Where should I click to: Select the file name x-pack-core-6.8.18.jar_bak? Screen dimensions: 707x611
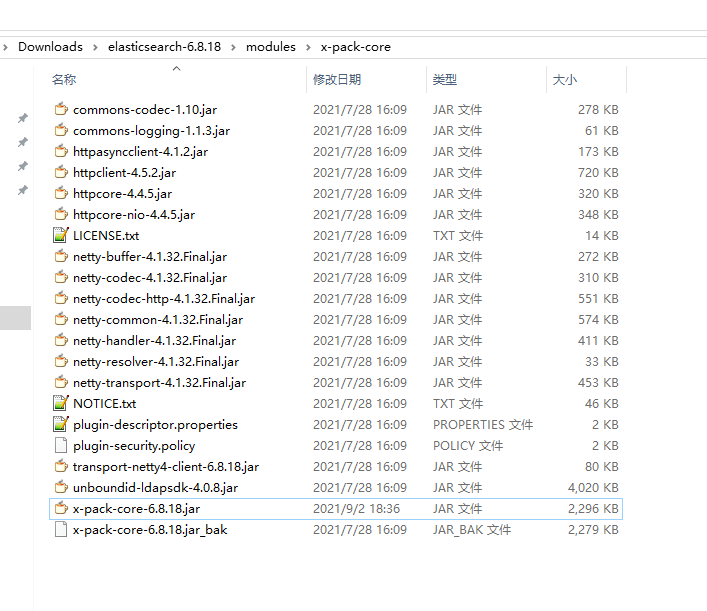coord(150,529)
